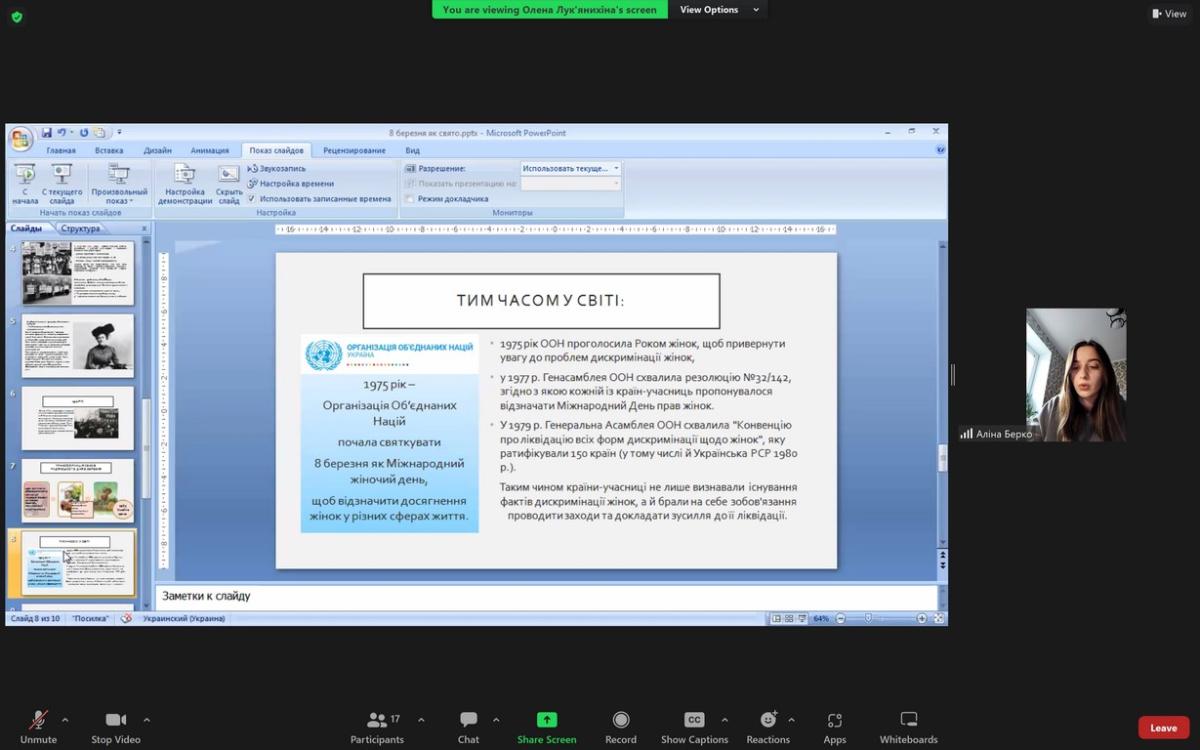Click the green Share Screen icon
Viewport: 1200px width, 750px height.
(x=546, y=720)
